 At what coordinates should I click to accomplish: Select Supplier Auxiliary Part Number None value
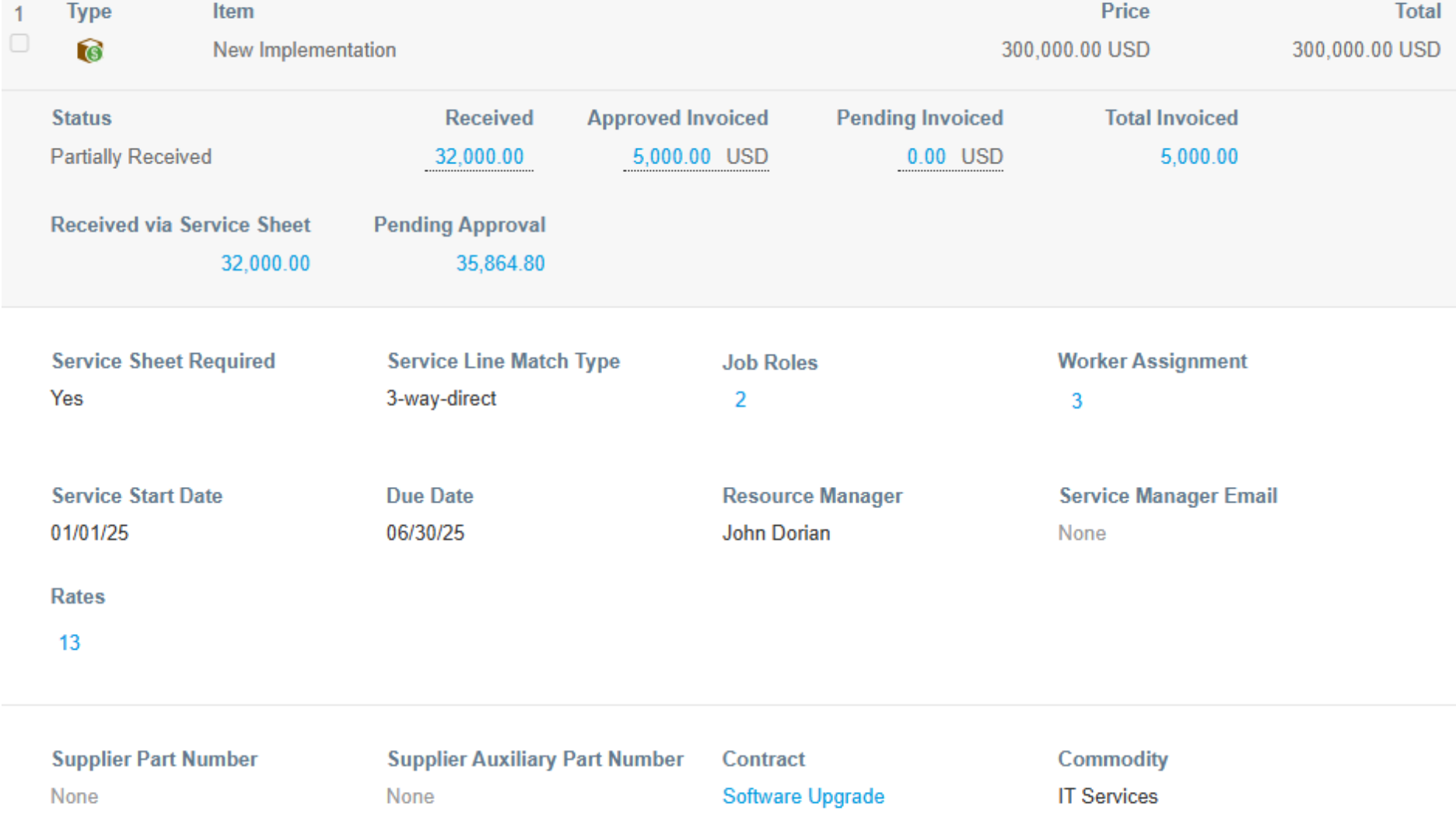coord(411,797)
